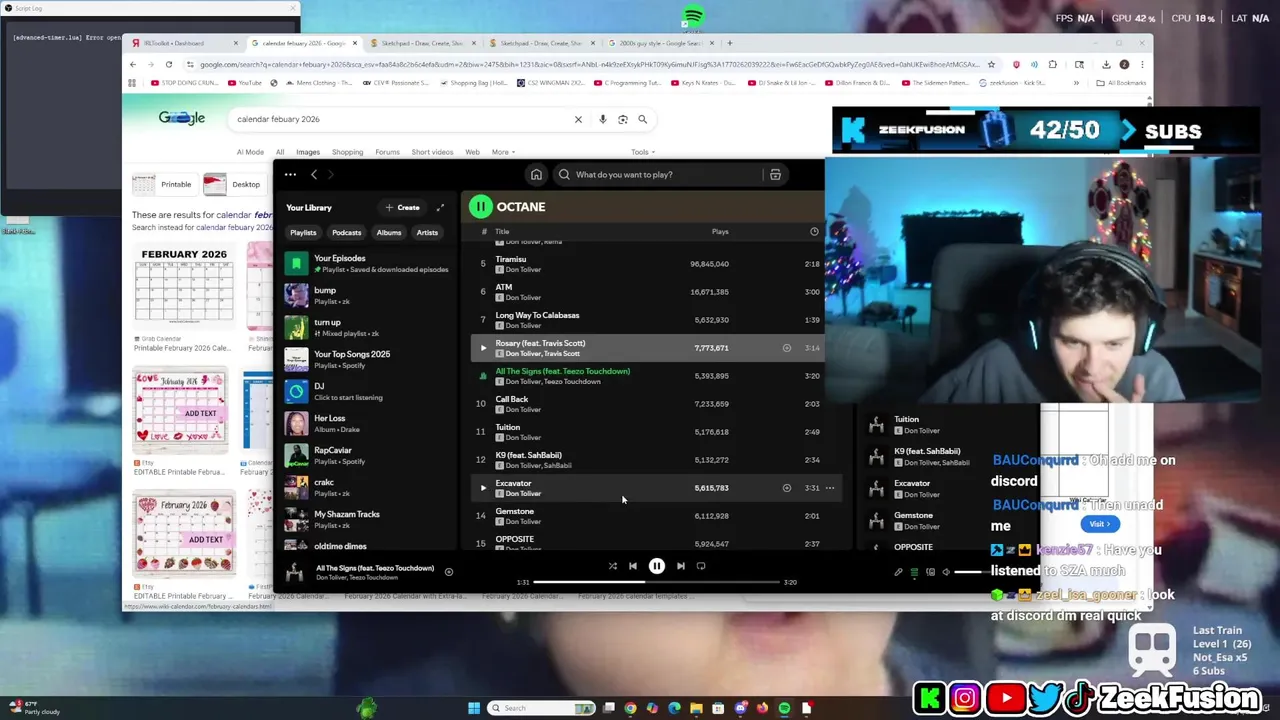1280x720 pixels.
Task: Filter library by Albums
Action: coord(389,233)
